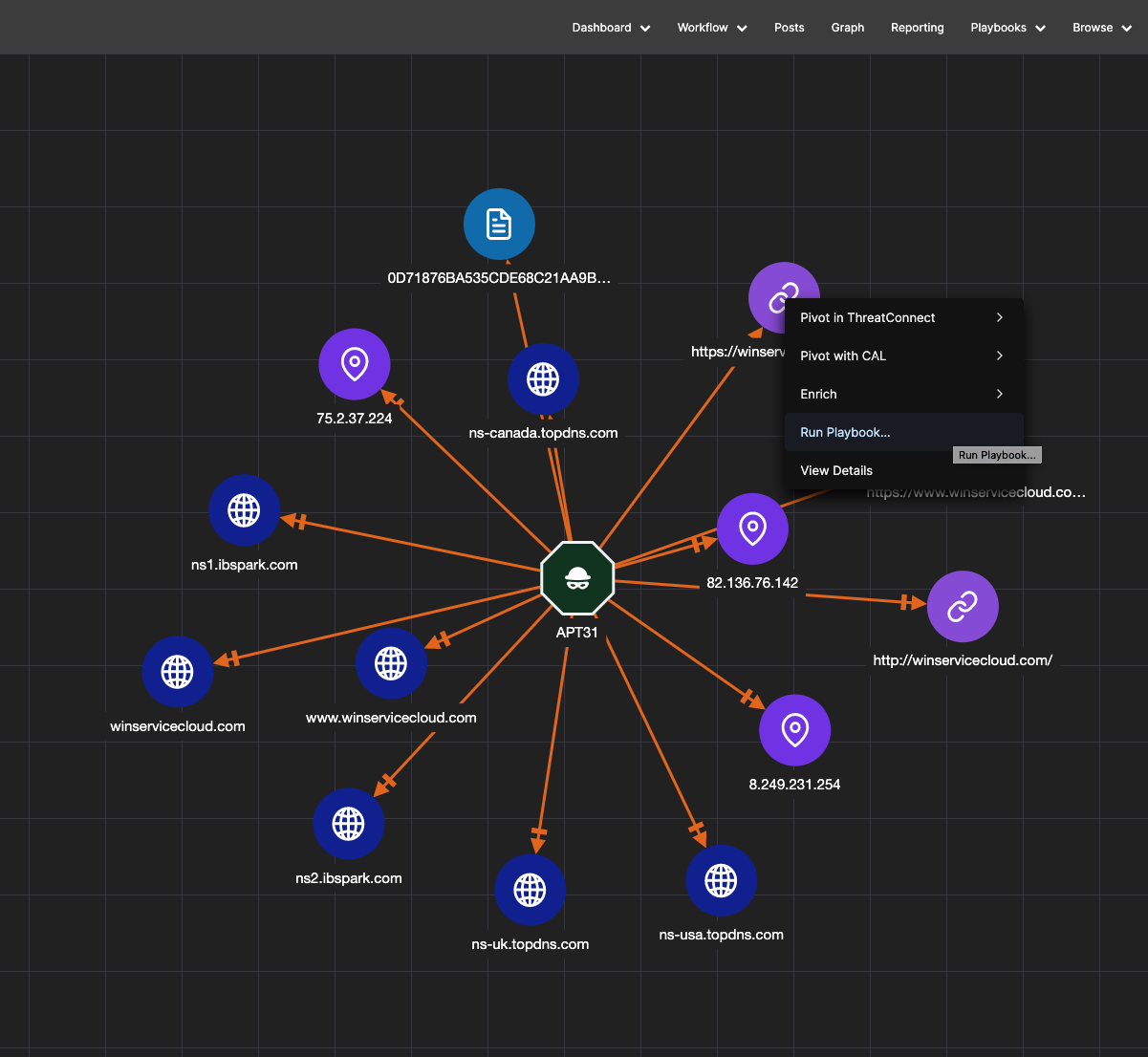Expand the Workflow dropdown in navigation
The image size is (1148, 1057).
tap(712, 28)
